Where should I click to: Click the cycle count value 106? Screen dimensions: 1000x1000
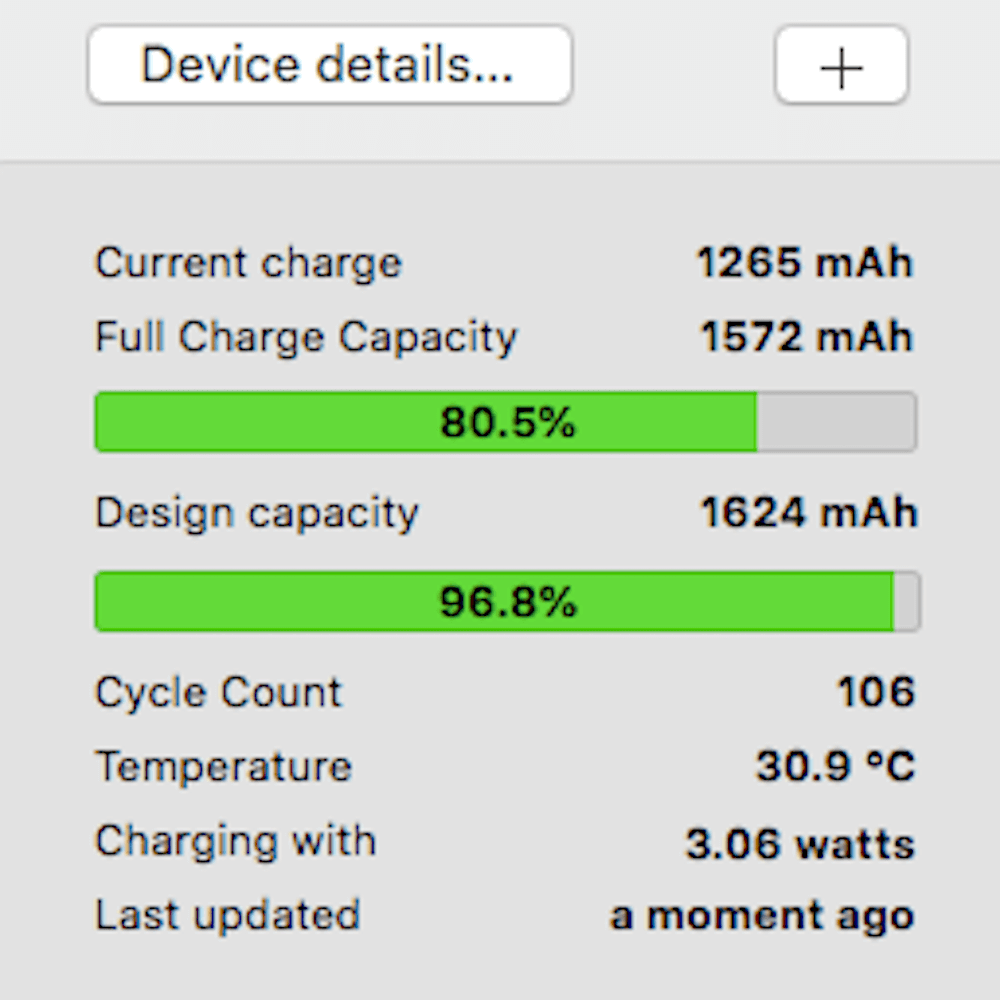876,692
